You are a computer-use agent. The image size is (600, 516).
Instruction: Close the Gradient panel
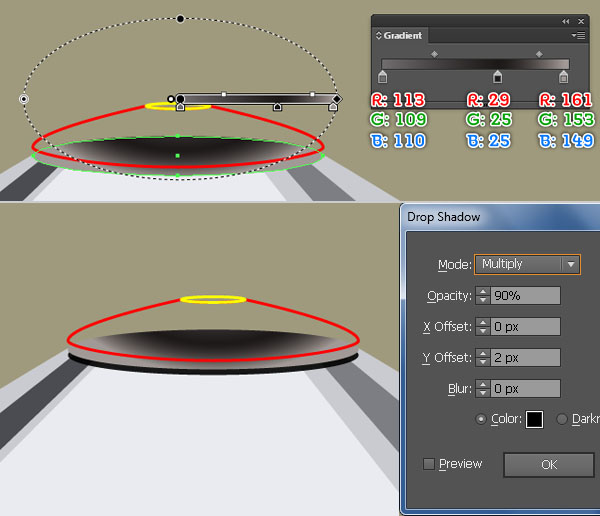(581, 21)
